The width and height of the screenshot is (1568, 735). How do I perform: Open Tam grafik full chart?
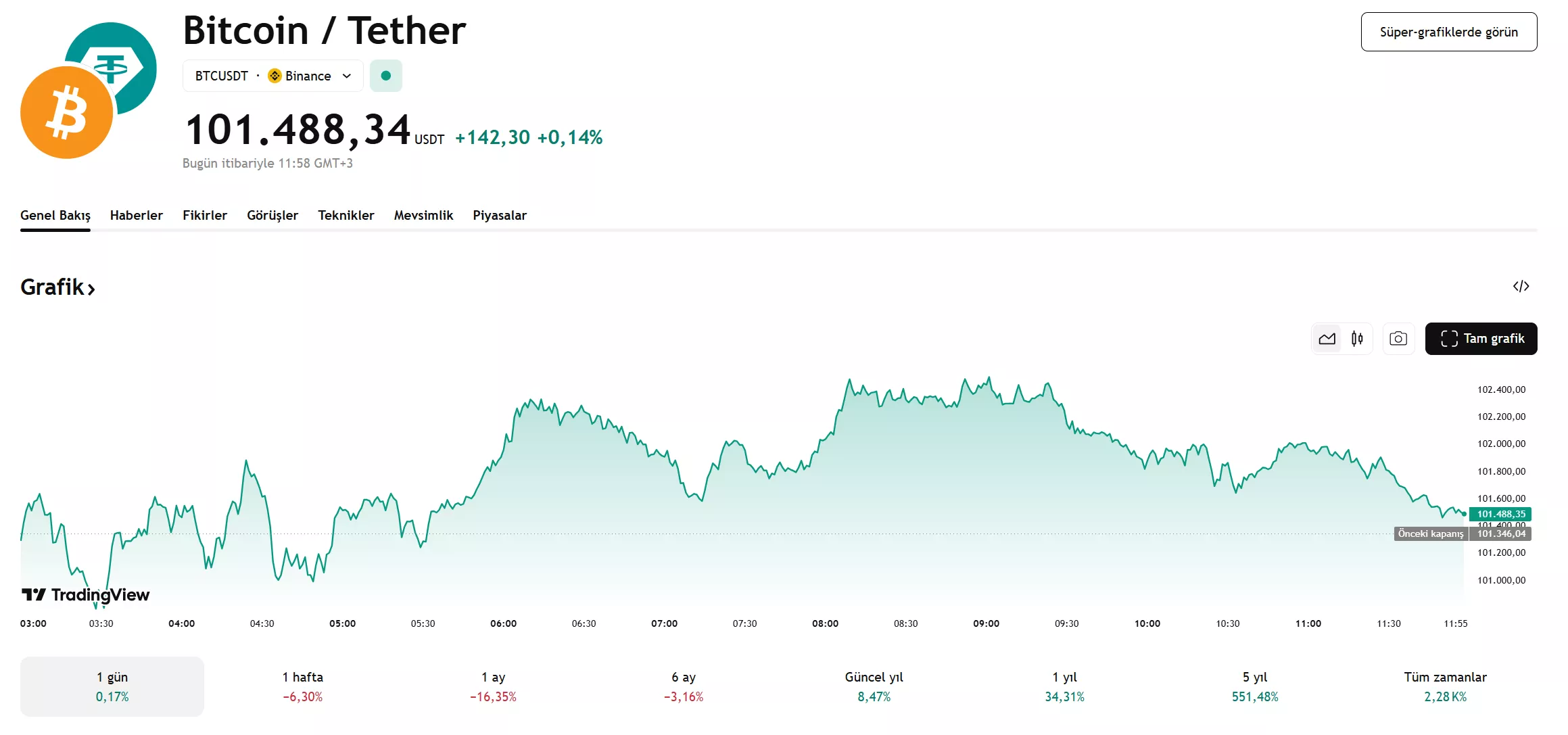click(1481, 339)
